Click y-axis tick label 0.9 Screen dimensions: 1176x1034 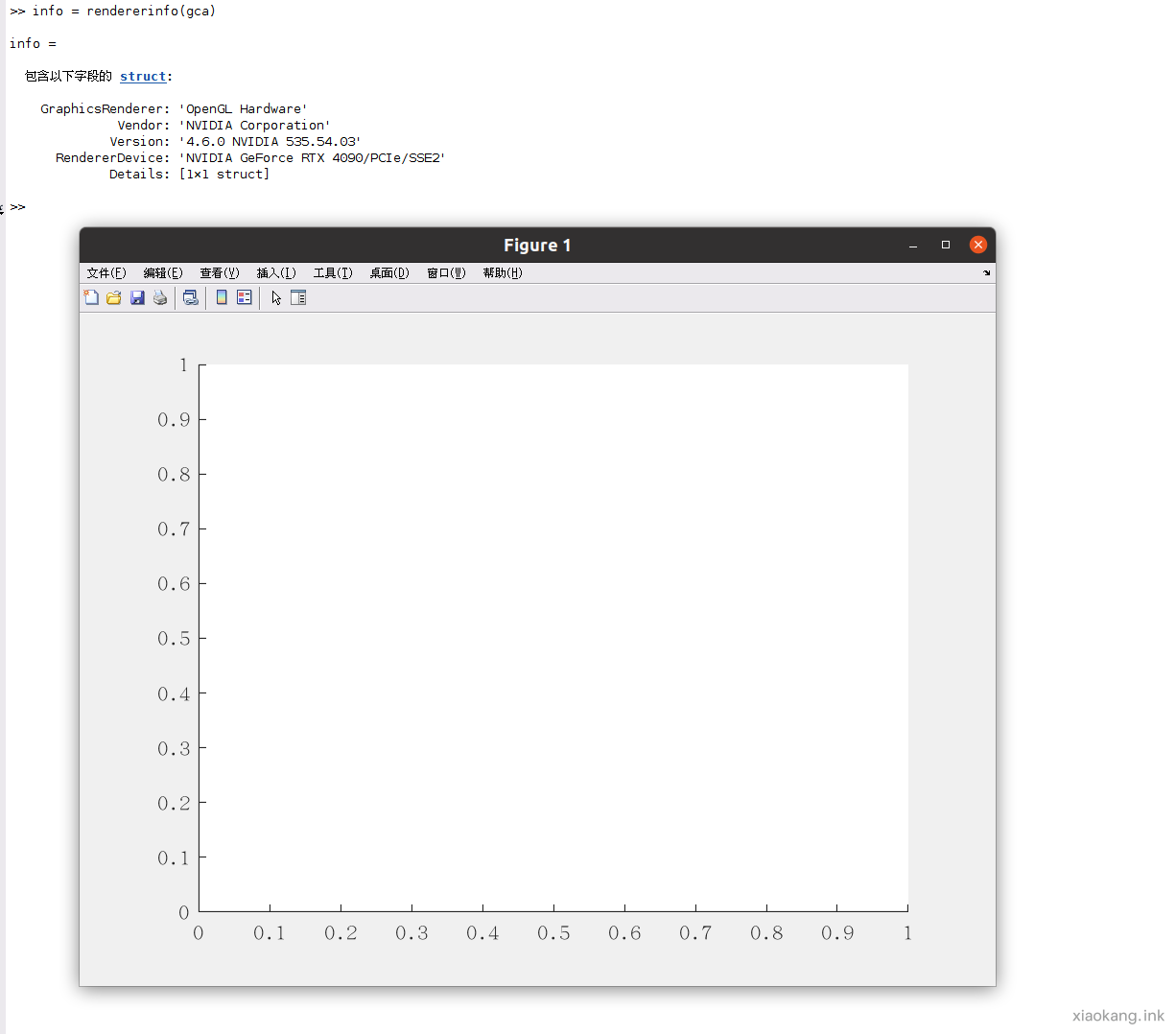point(174,419)
